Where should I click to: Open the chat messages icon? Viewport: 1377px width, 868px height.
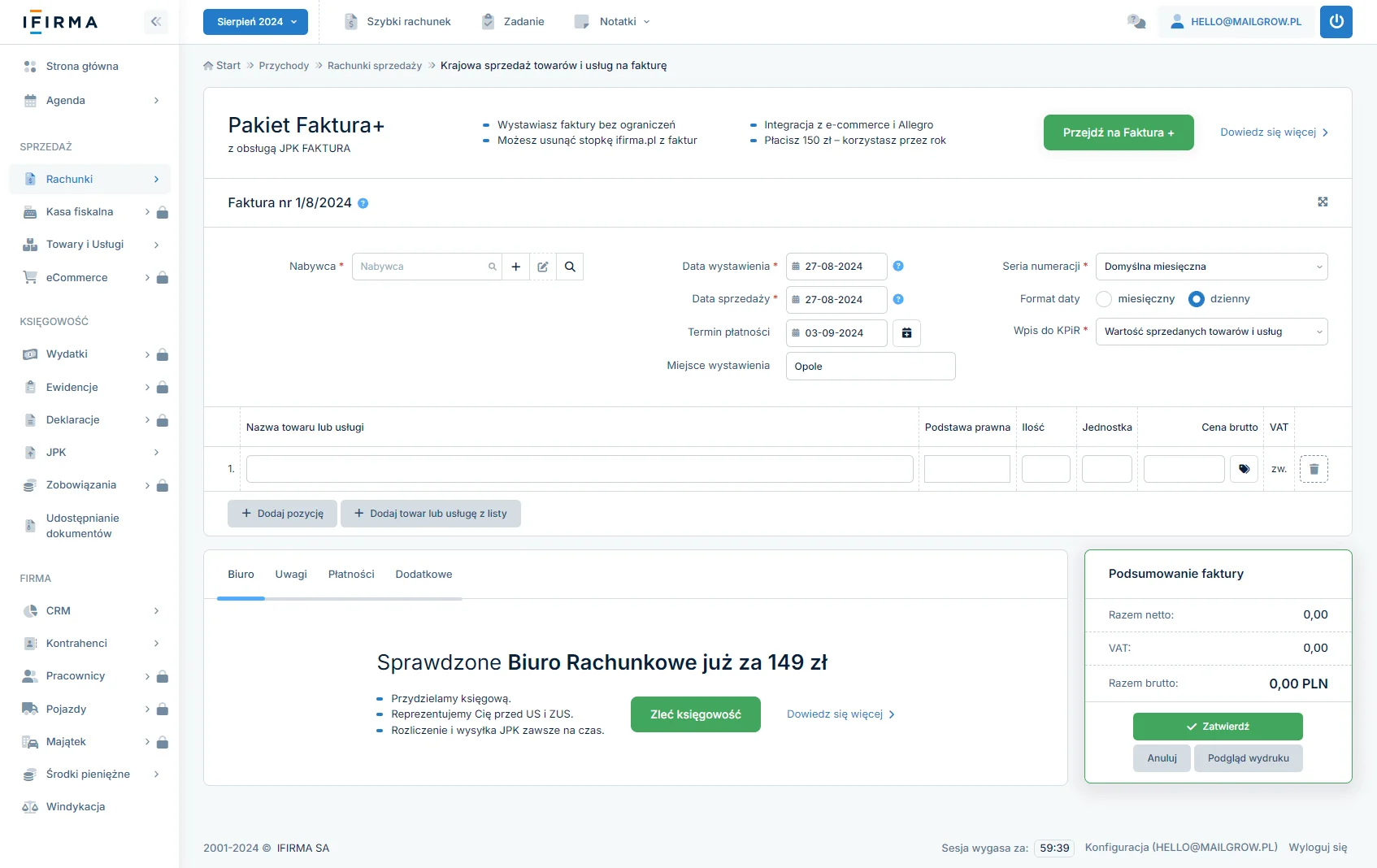[x=1136, y=22]
